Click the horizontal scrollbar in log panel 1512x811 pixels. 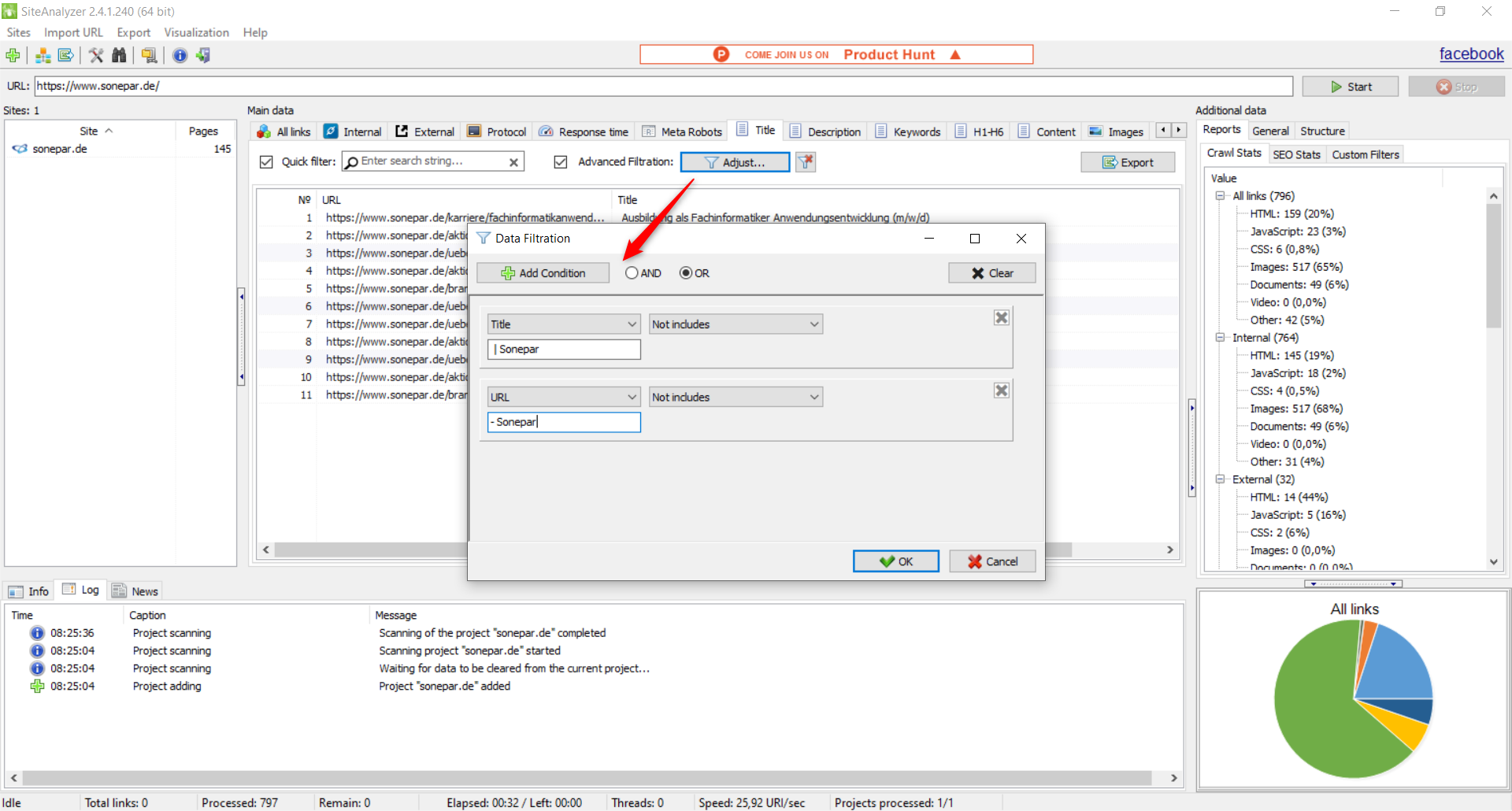pyautogui.click(x=587, y=778)
